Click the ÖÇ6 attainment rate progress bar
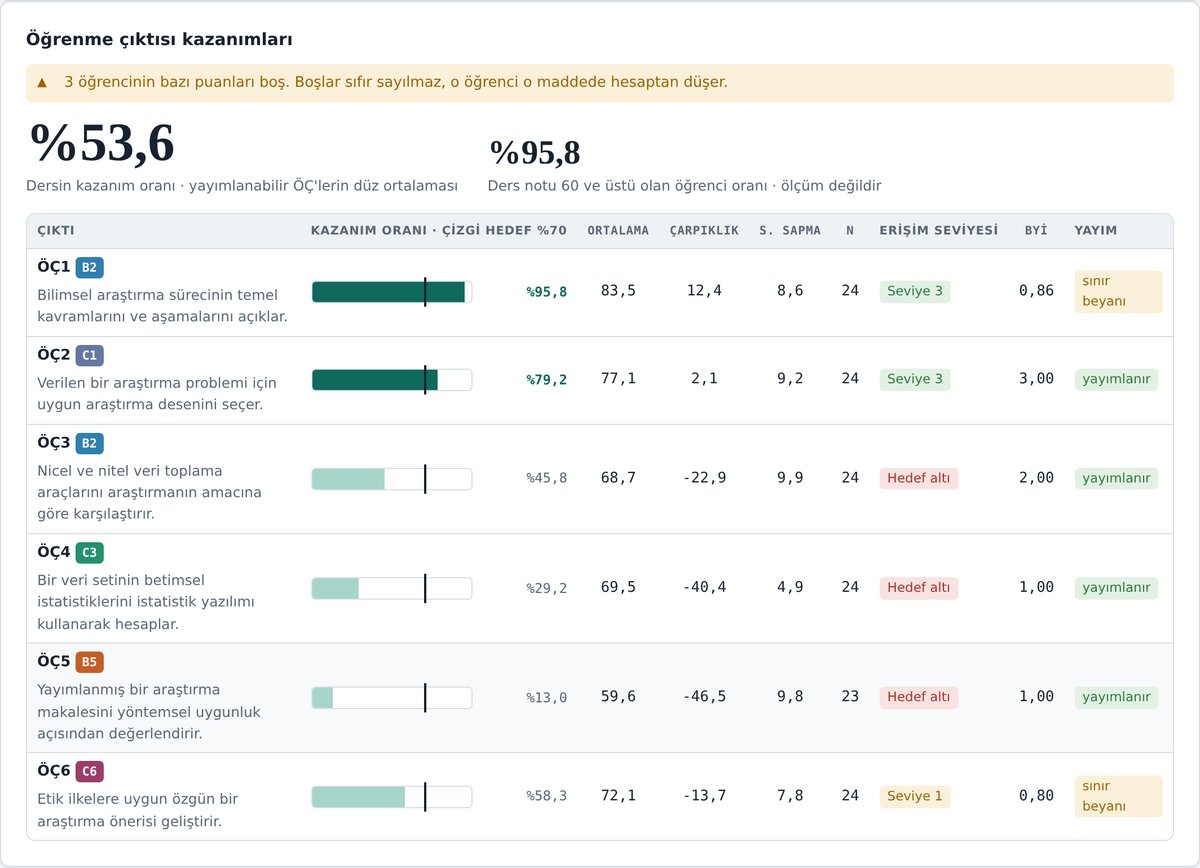Screen dimensions: 1200x868 click(x=392, y=797)
